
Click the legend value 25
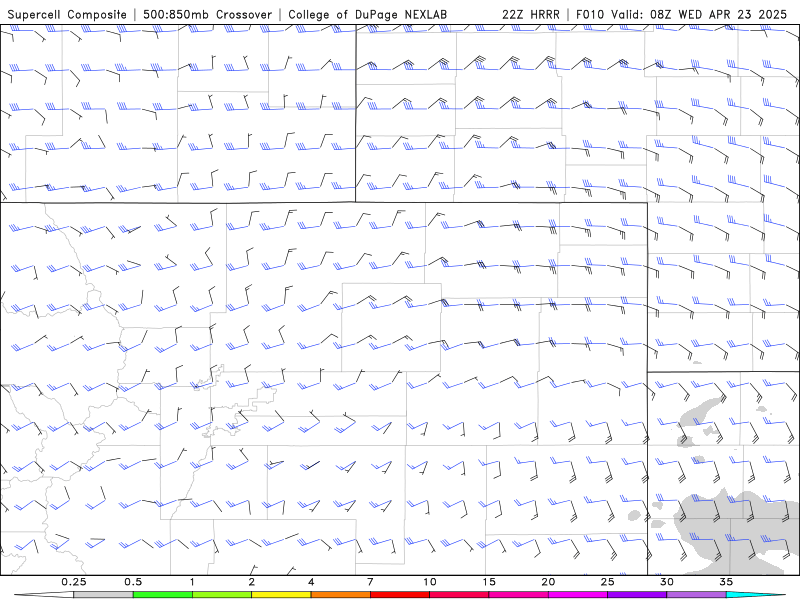pyautogui.click(x=607, y=582)
